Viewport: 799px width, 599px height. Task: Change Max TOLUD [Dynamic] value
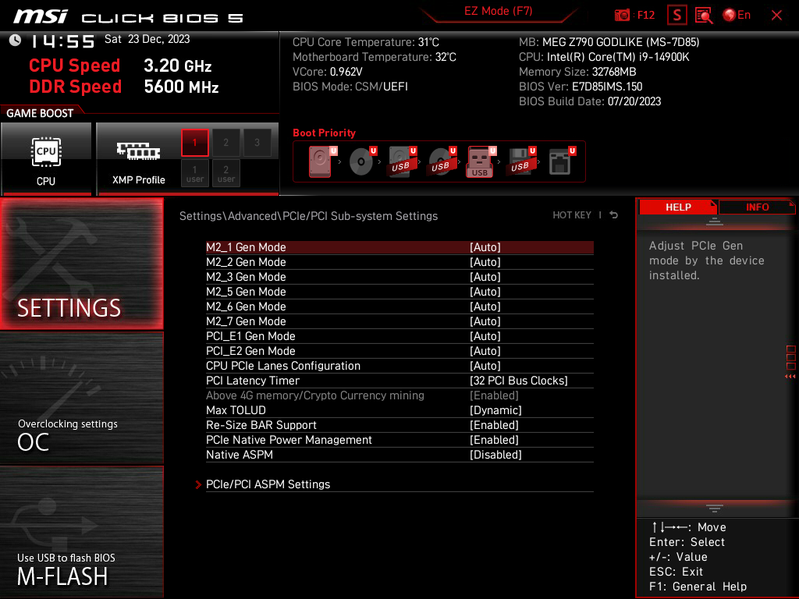click(495, 410)
